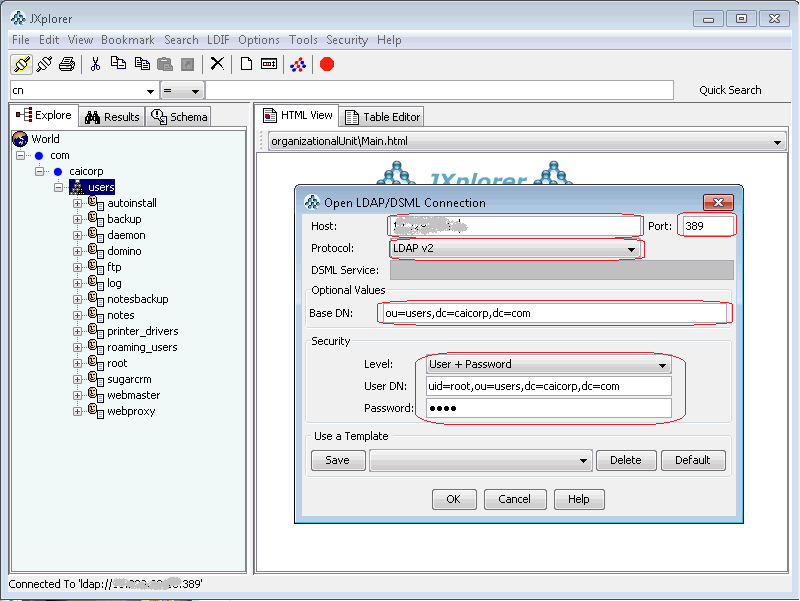Select the roaming_users tree entry
This screenshot has width=800, height=601.
tap(142, 347)
